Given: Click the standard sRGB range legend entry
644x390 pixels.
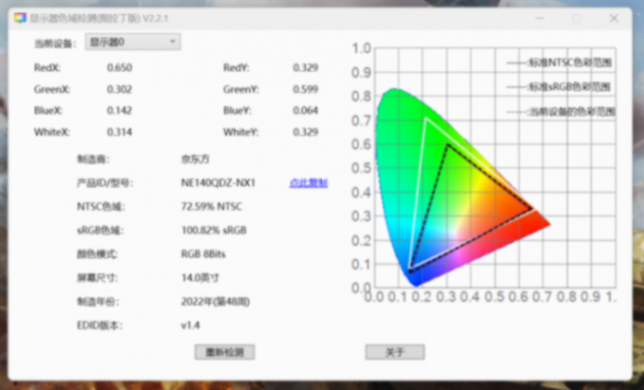Looking at the screenshot, I should (x=559, y=87).
